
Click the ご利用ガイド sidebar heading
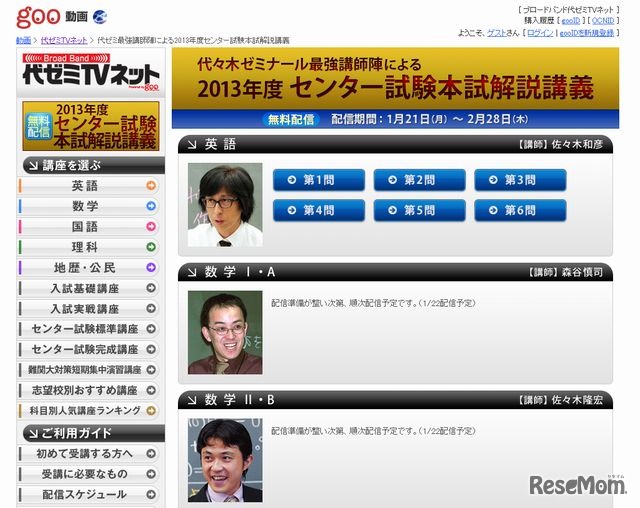pyautogui.click(x=94, y=433)
